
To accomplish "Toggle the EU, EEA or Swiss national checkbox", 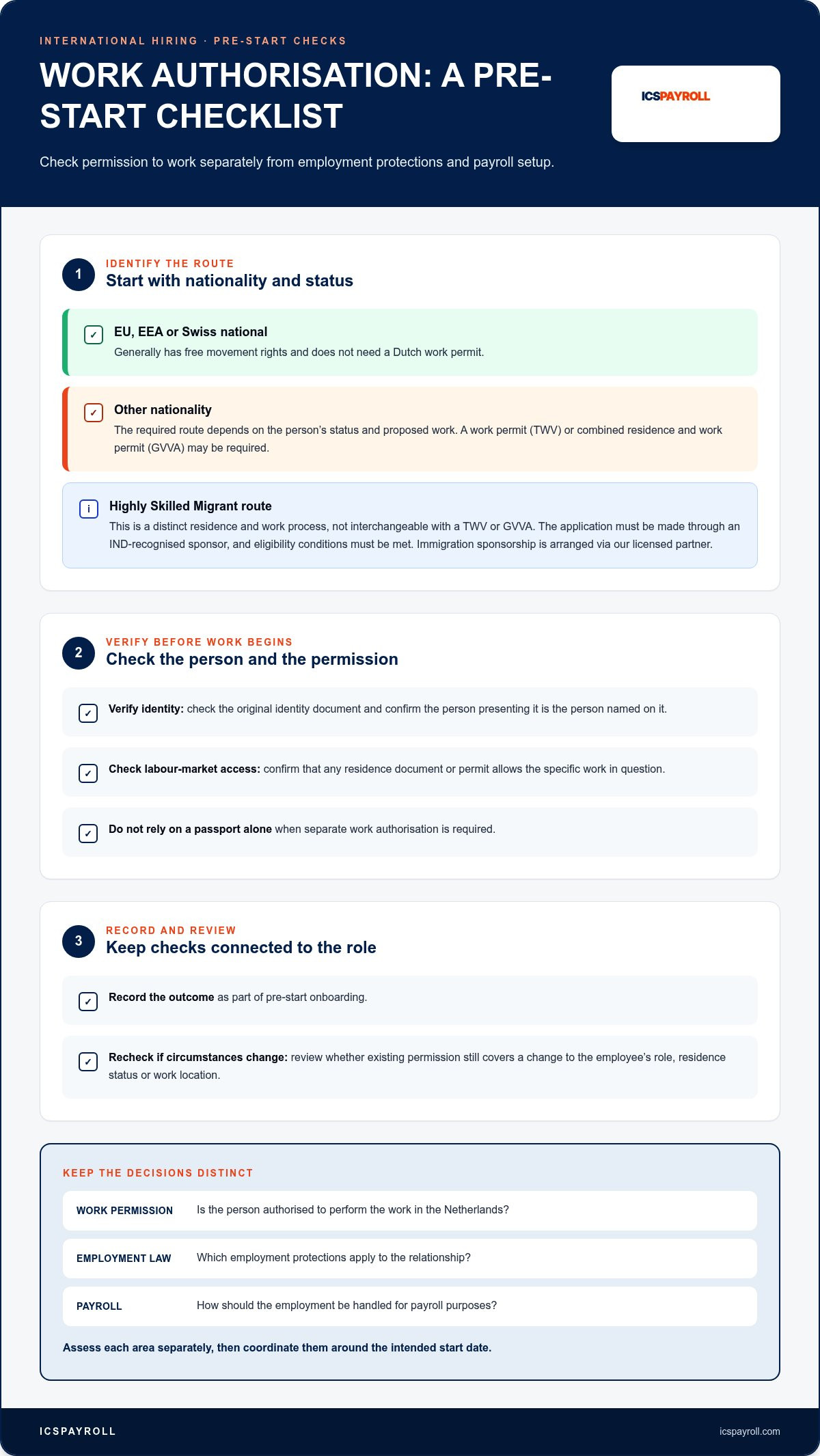I will 94,335.
